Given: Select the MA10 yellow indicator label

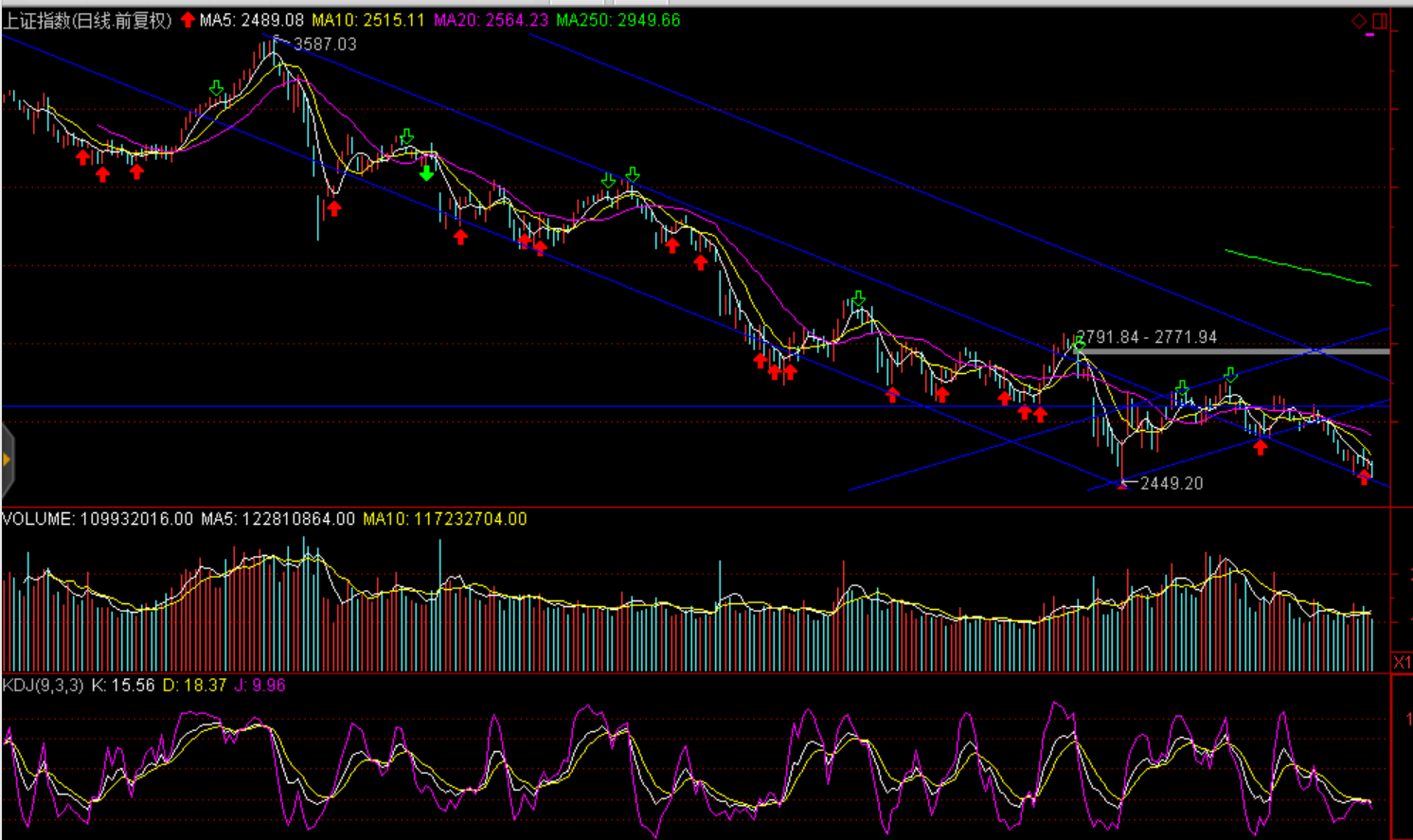Looking at the screenshot, I should coord(368,20).
